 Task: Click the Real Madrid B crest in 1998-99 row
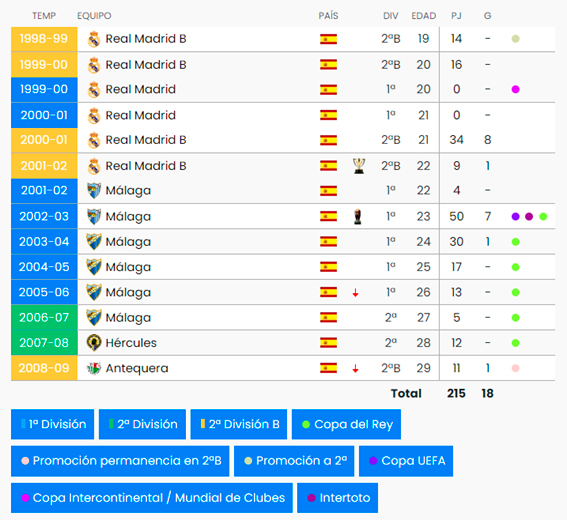coord(94,39)
